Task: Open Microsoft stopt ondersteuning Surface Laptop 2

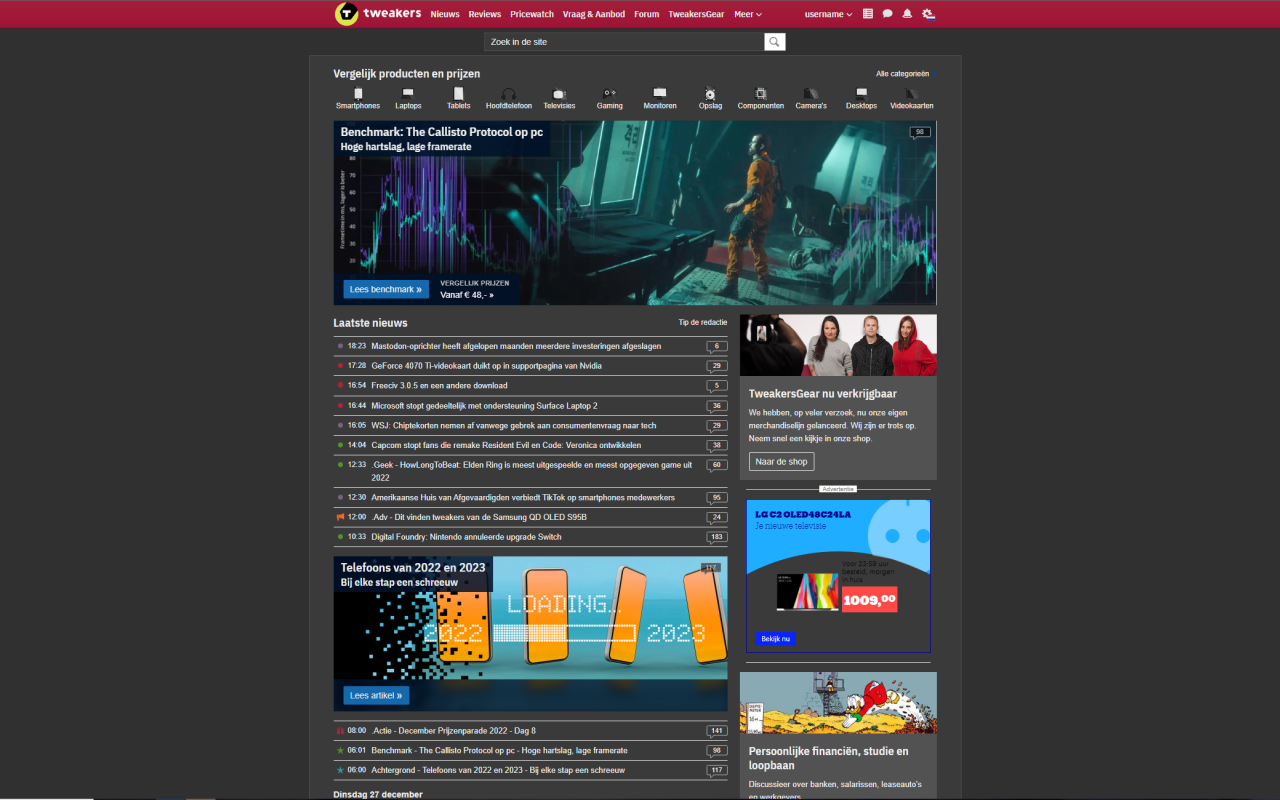Action: click(x=484, y=406)
